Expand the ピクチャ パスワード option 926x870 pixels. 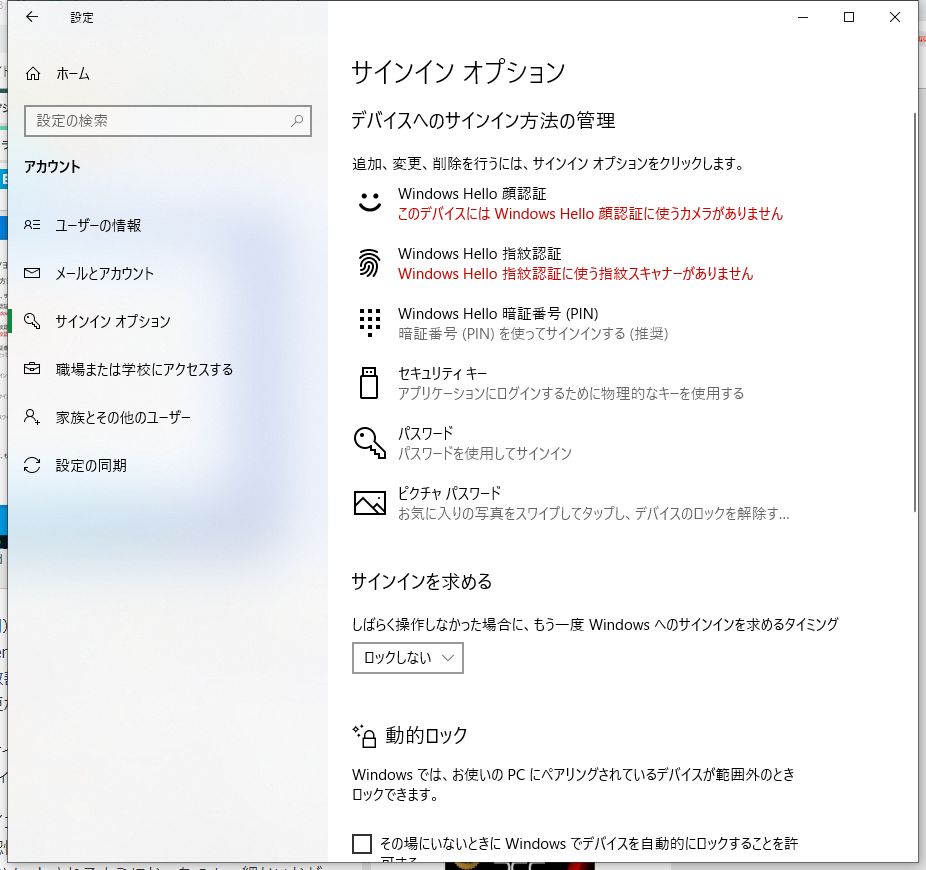tap(570, 503)
